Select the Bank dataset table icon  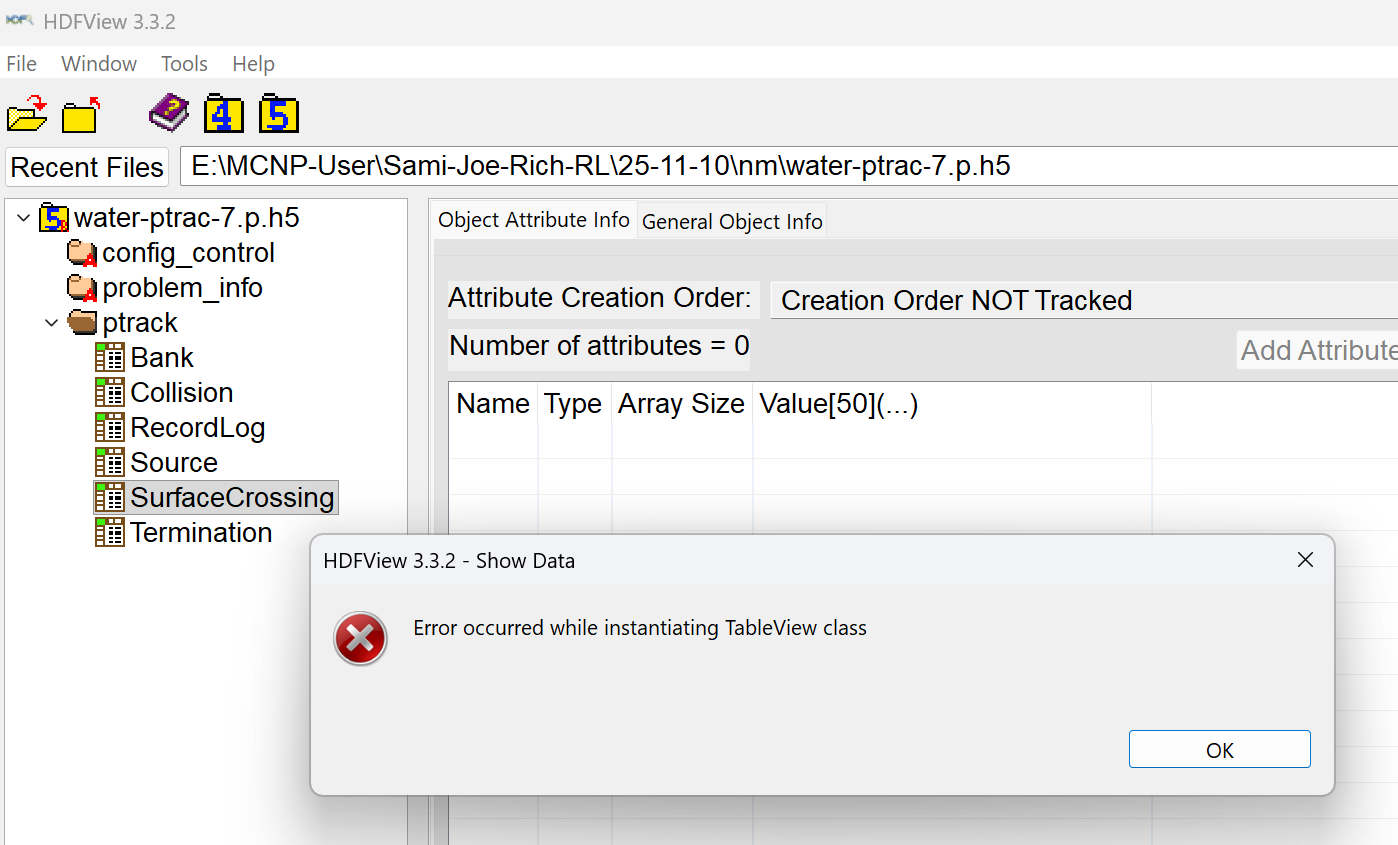pyautogui.click(x=110, y=357)
